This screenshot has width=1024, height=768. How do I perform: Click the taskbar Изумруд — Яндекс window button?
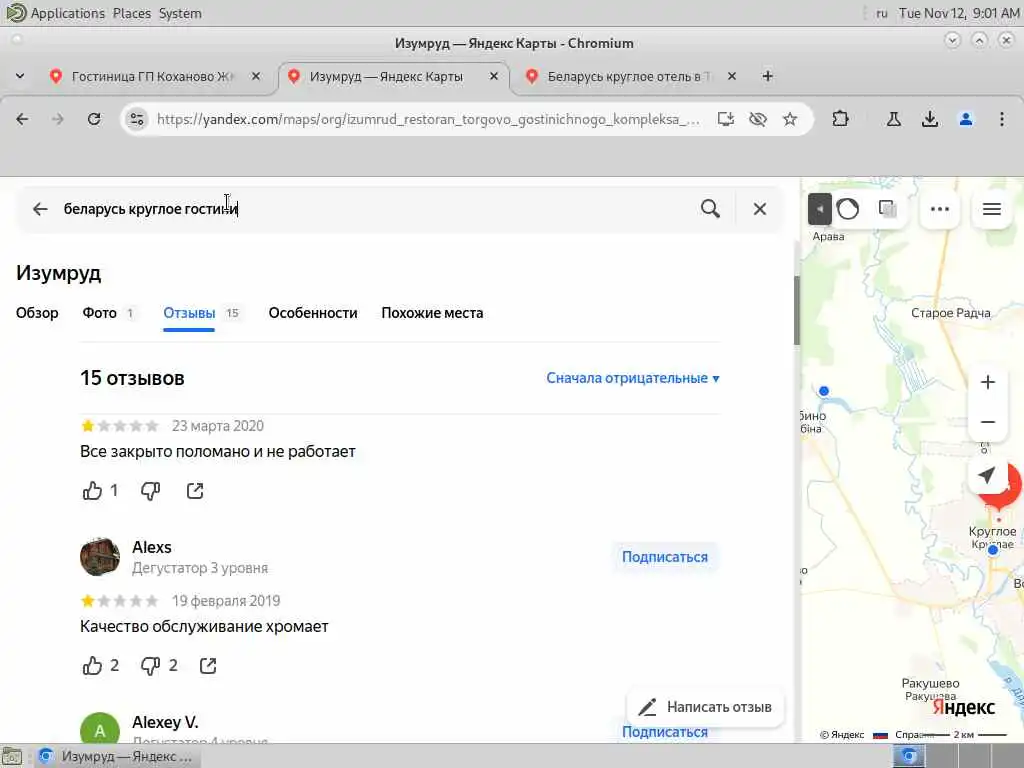click(116, 756)
